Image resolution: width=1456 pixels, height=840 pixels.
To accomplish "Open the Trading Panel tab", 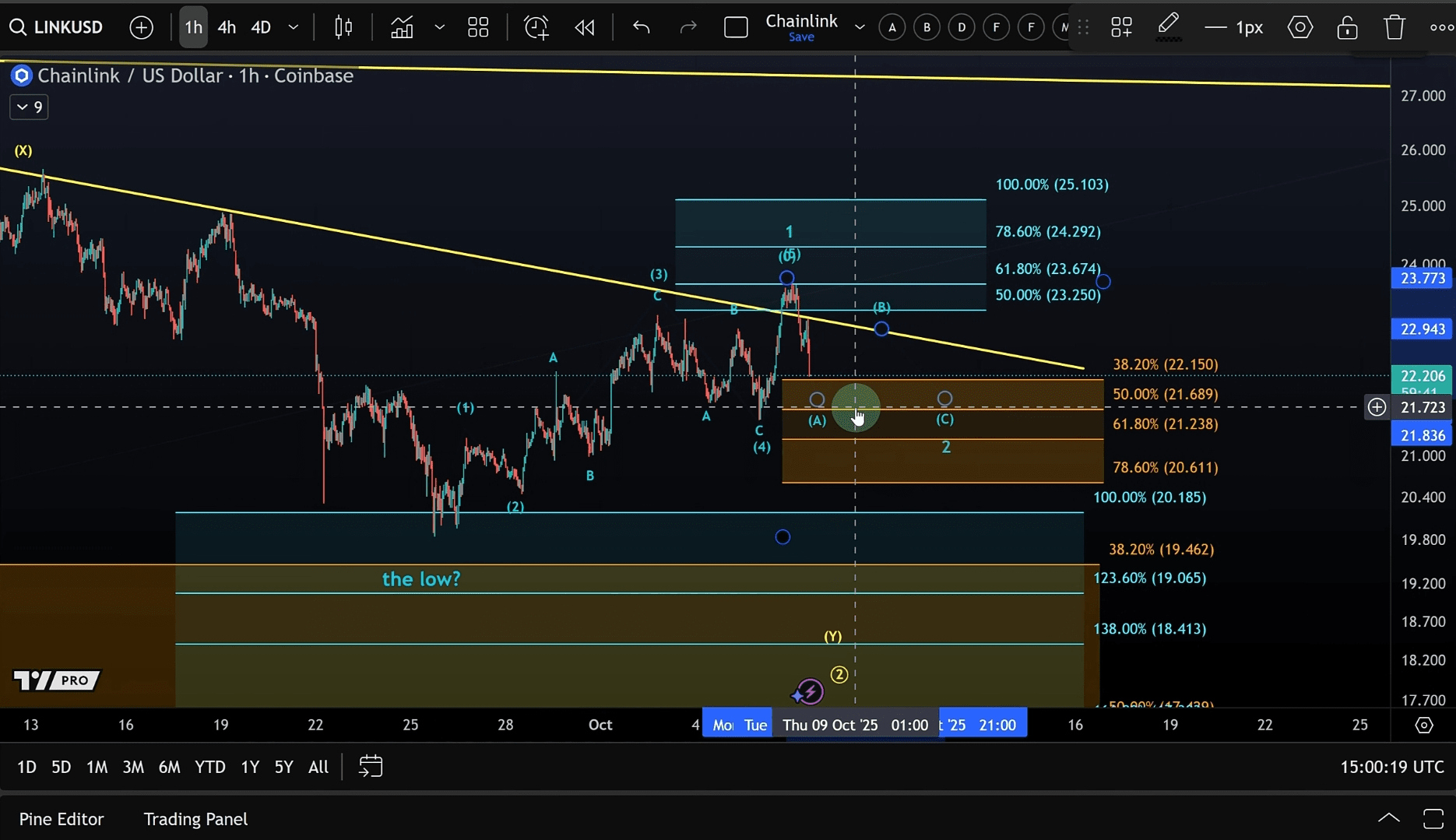I will (x=195, y=820).
